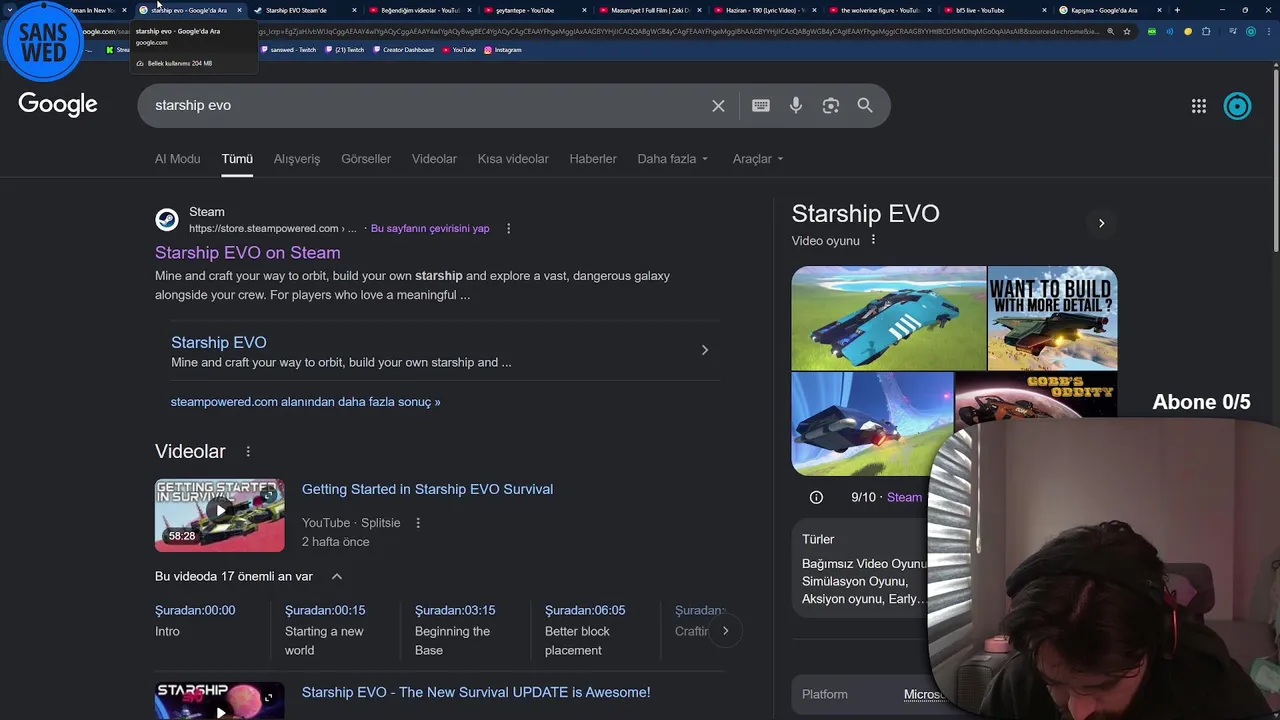Click the Steam favicon in first result

(167, 219)
